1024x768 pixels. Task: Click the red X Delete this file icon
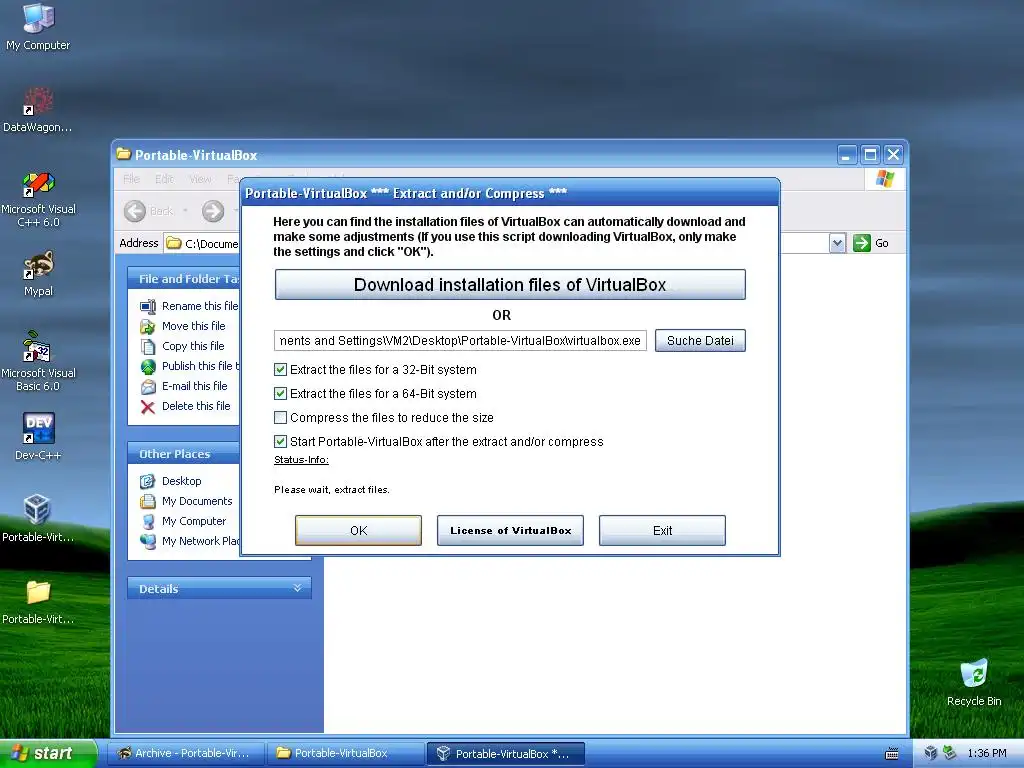click(148, 407)
